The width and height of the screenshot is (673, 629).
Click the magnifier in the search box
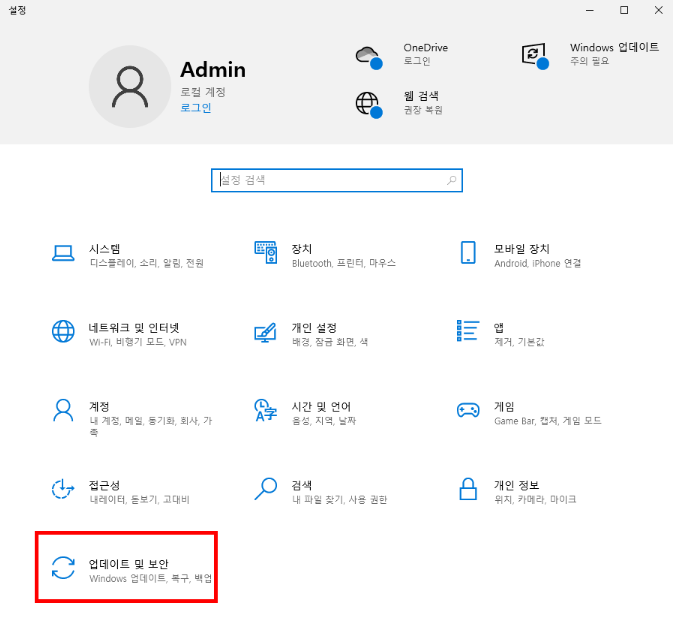click(x=452, y=180)
